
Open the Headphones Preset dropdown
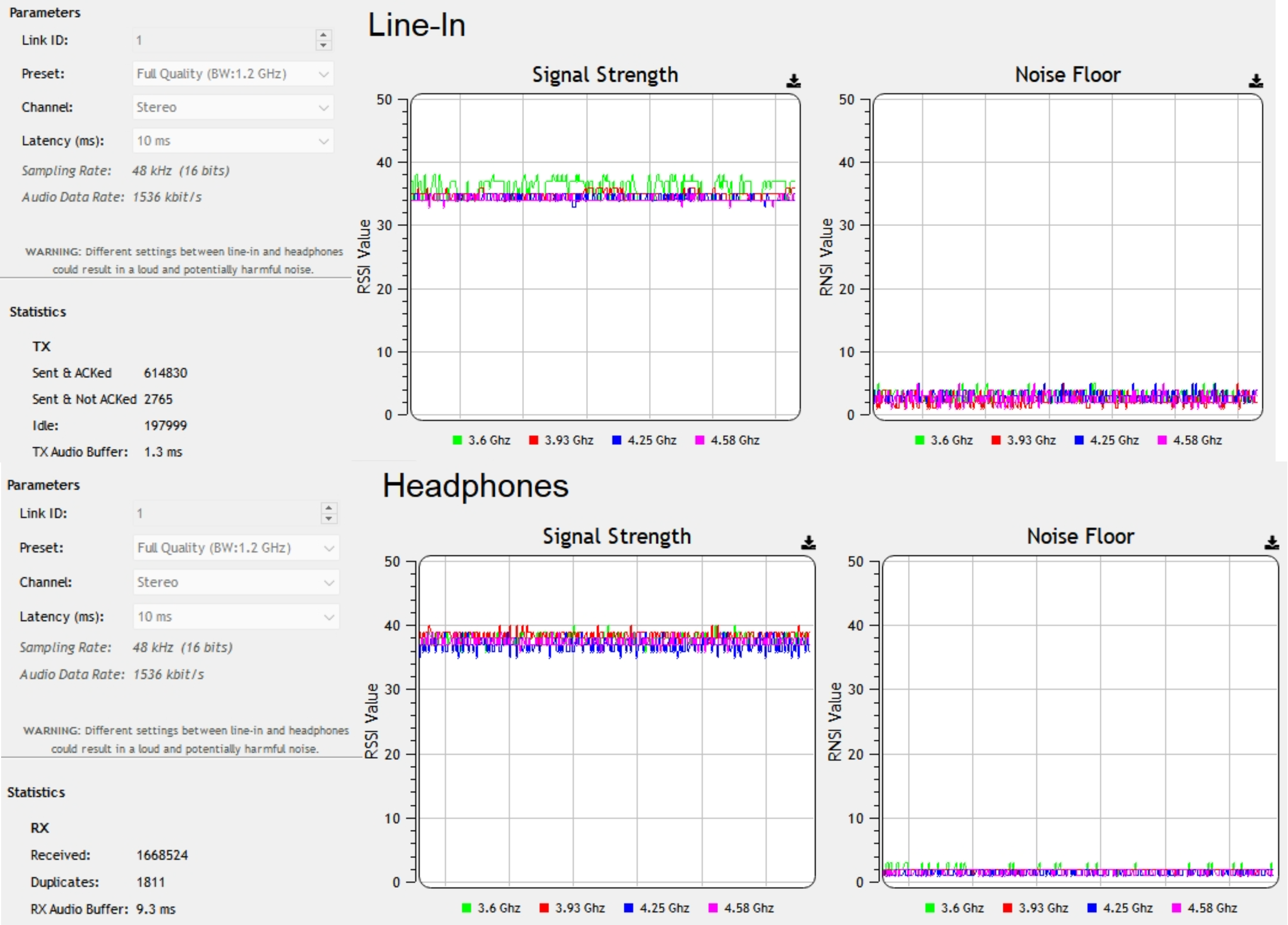[236, 548]
